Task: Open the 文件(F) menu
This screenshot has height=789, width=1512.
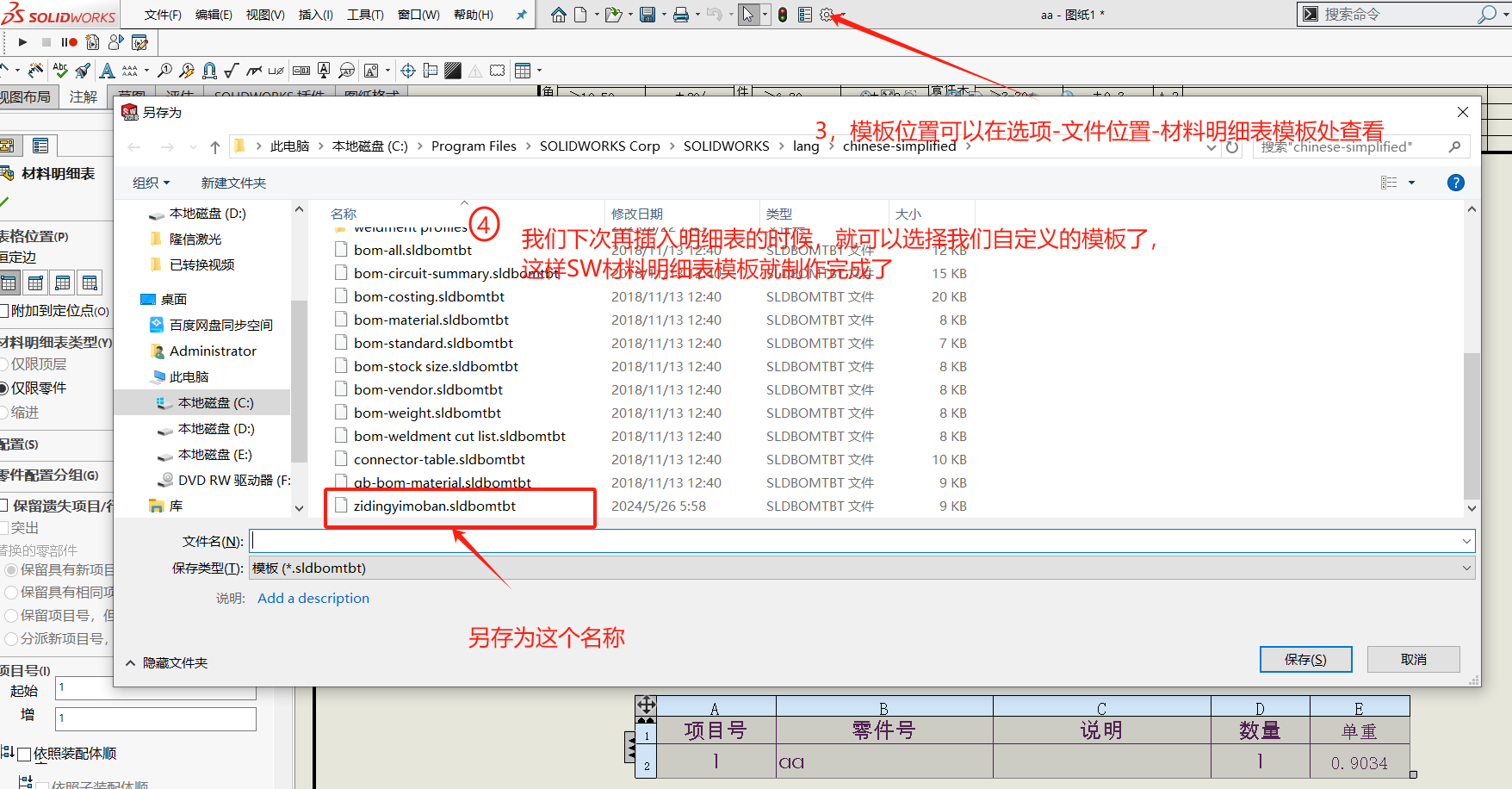Action: (x=163, y=15)
